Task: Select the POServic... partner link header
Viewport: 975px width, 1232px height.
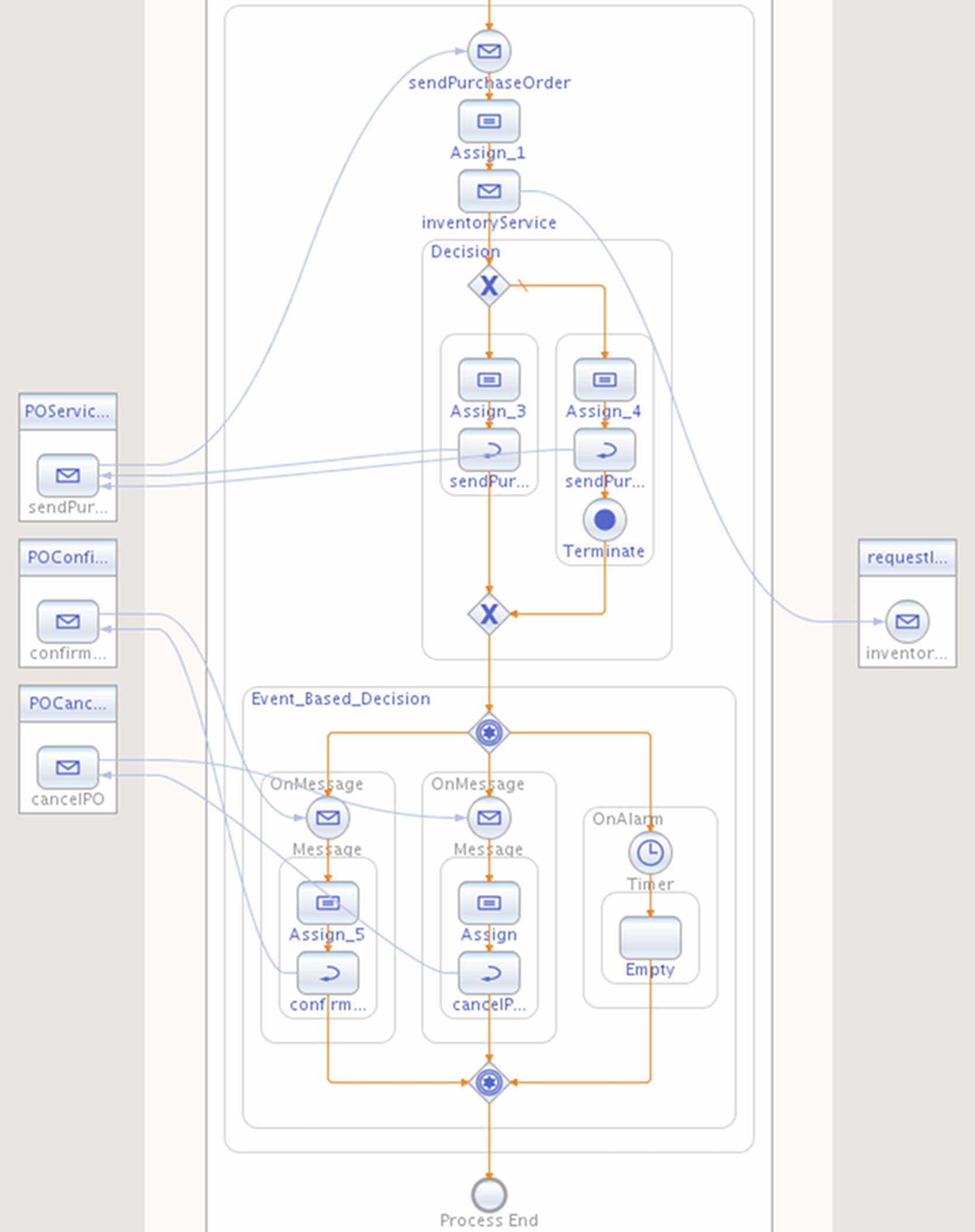Action: click(x=68, y=412)
